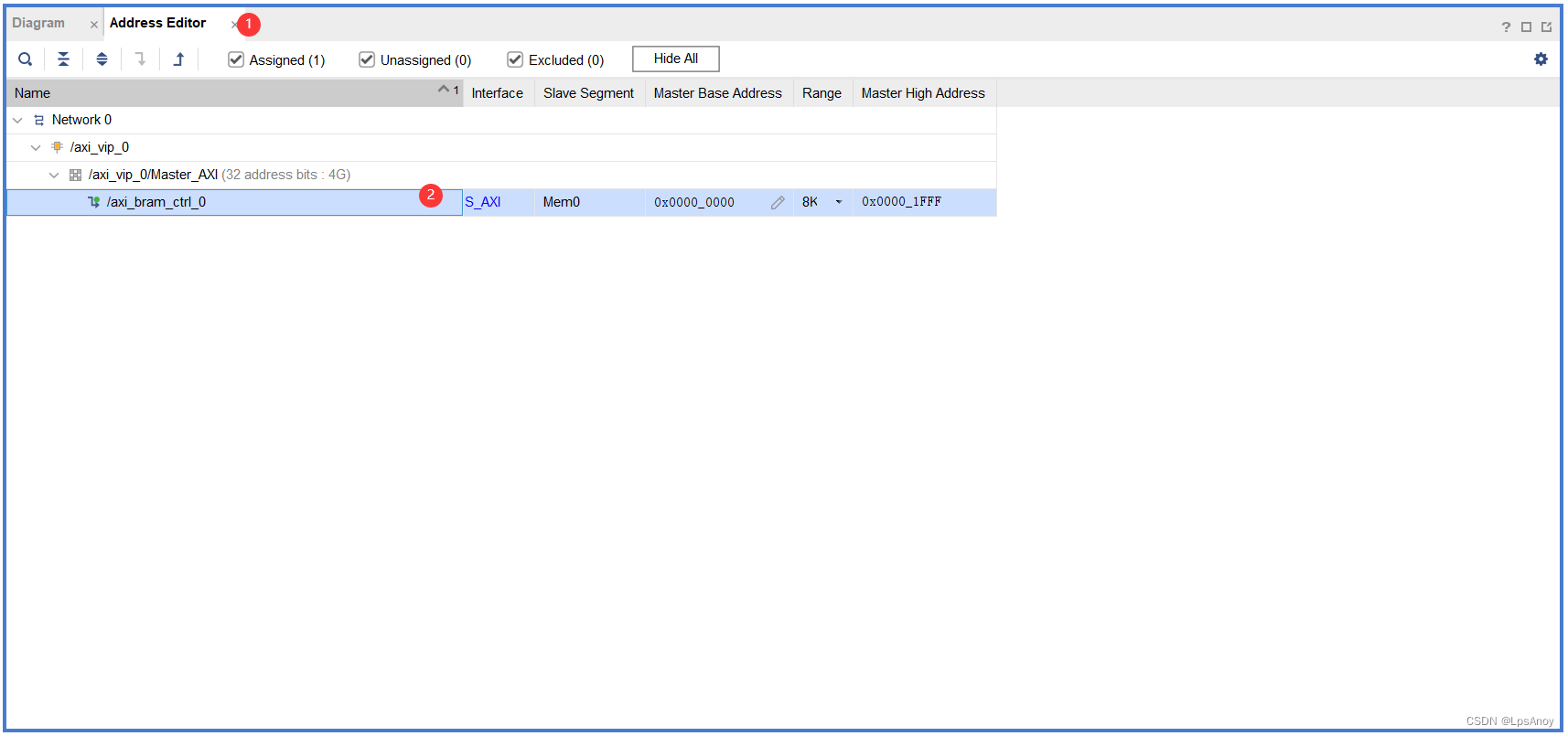Click the Range column header
The width and height of the screenshot is (1568, 736).
822,93
